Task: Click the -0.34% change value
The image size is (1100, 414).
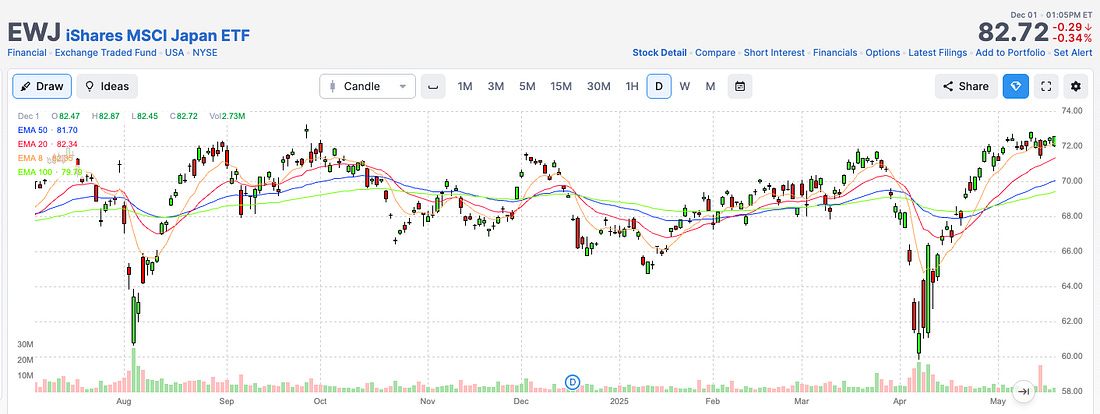Action: click(x=1073, y=38)
